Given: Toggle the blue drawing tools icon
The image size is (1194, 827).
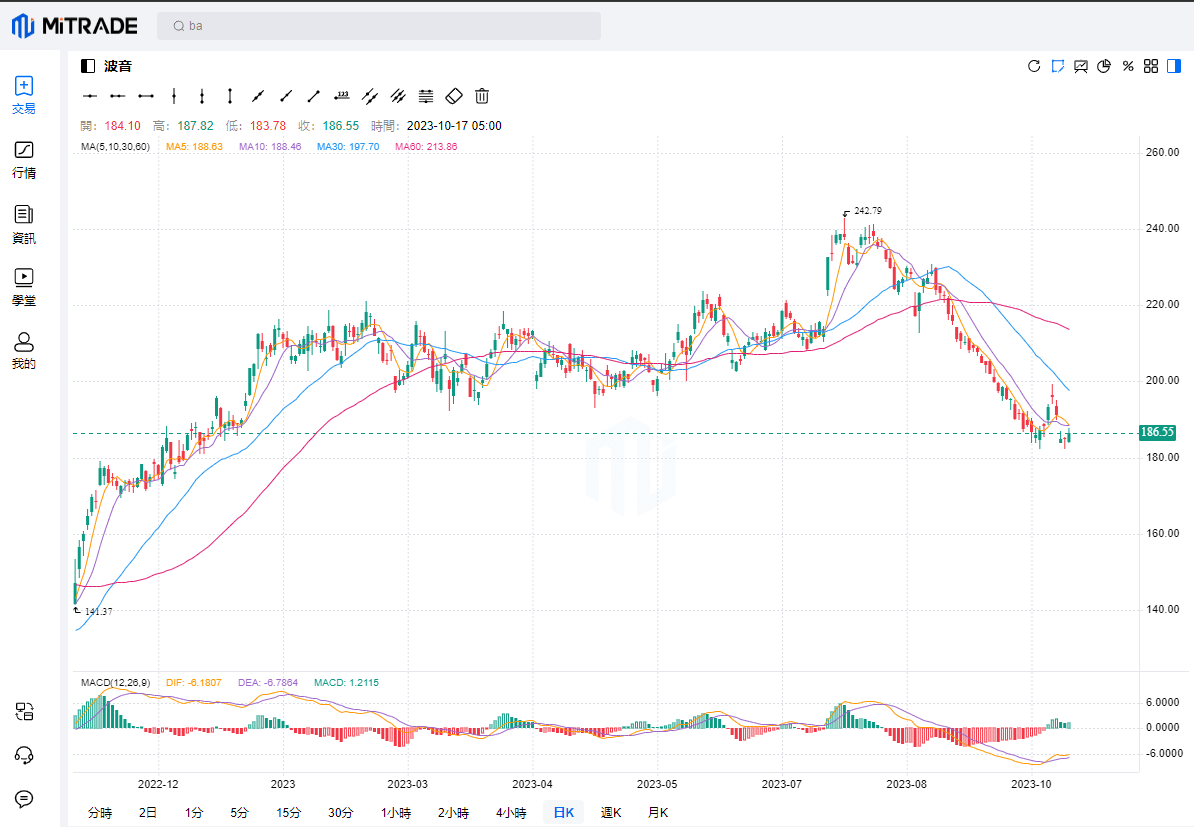Looking at the screenshot, I should point(1057,66).
